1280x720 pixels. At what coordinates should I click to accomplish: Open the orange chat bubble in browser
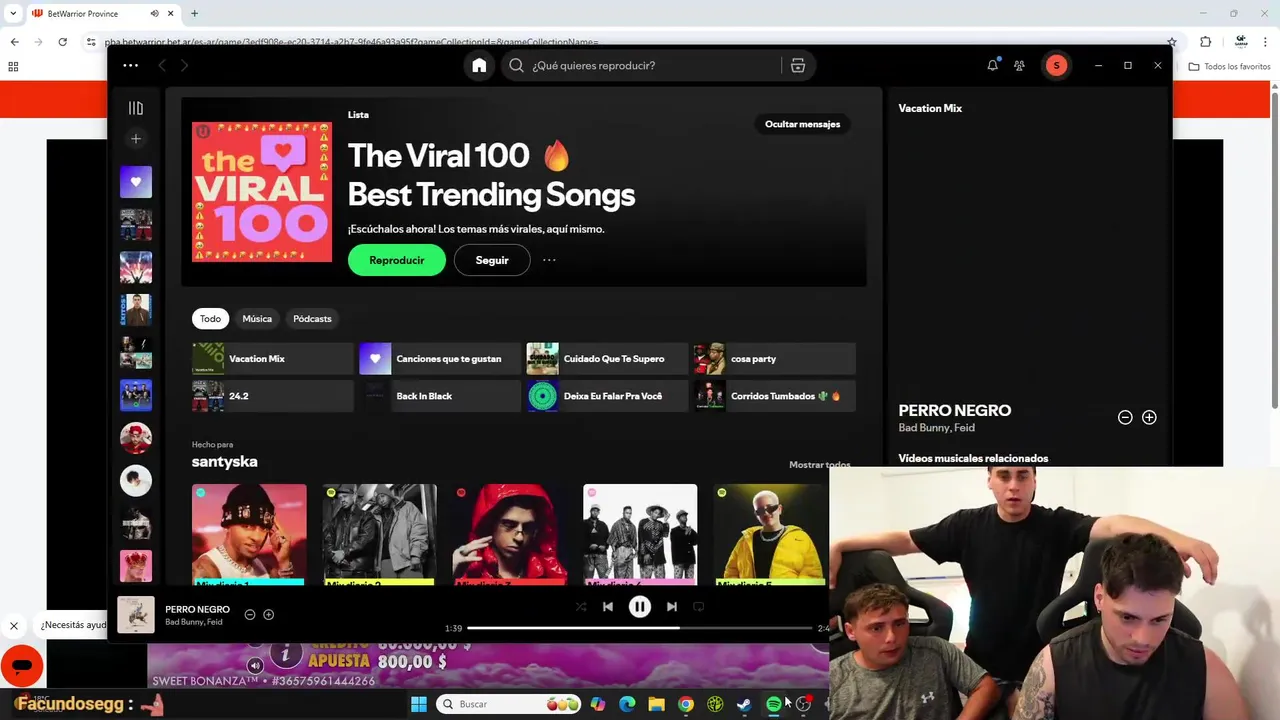(22, 666)
